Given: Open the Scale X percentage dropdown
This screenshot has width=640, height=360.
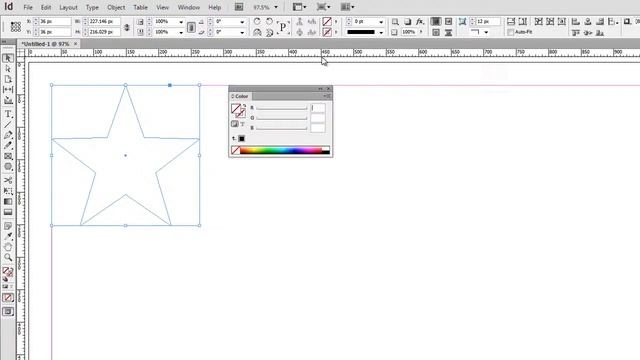Looking at the screenshot, I should click(x=181, y=22).
